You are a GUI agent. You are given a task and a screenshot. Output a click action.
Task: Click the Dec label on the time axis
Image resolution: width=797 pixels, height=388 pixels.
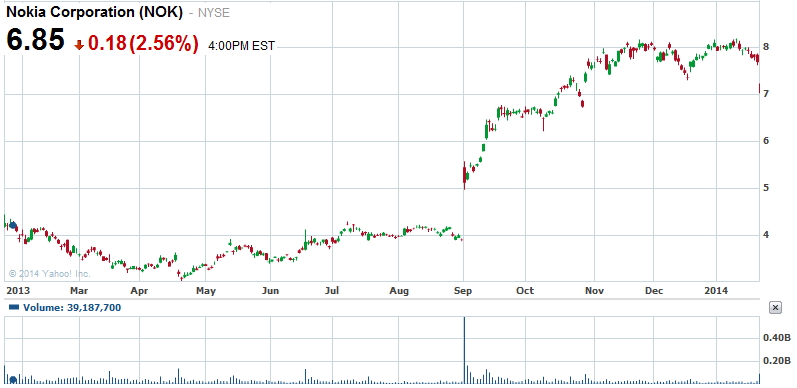(654, 291)
